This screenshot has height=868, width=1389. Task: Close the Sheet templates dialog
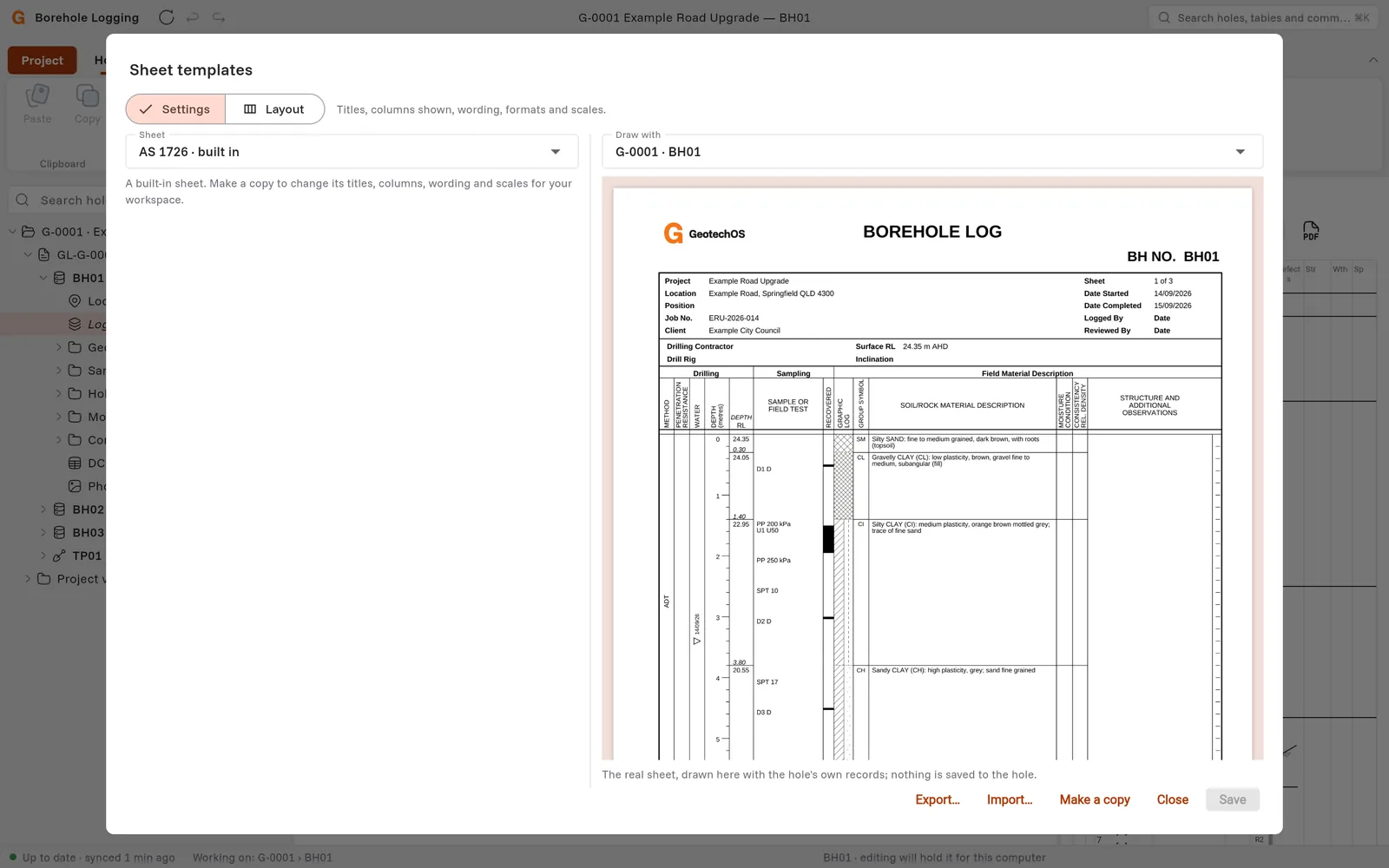[1172, 799]
